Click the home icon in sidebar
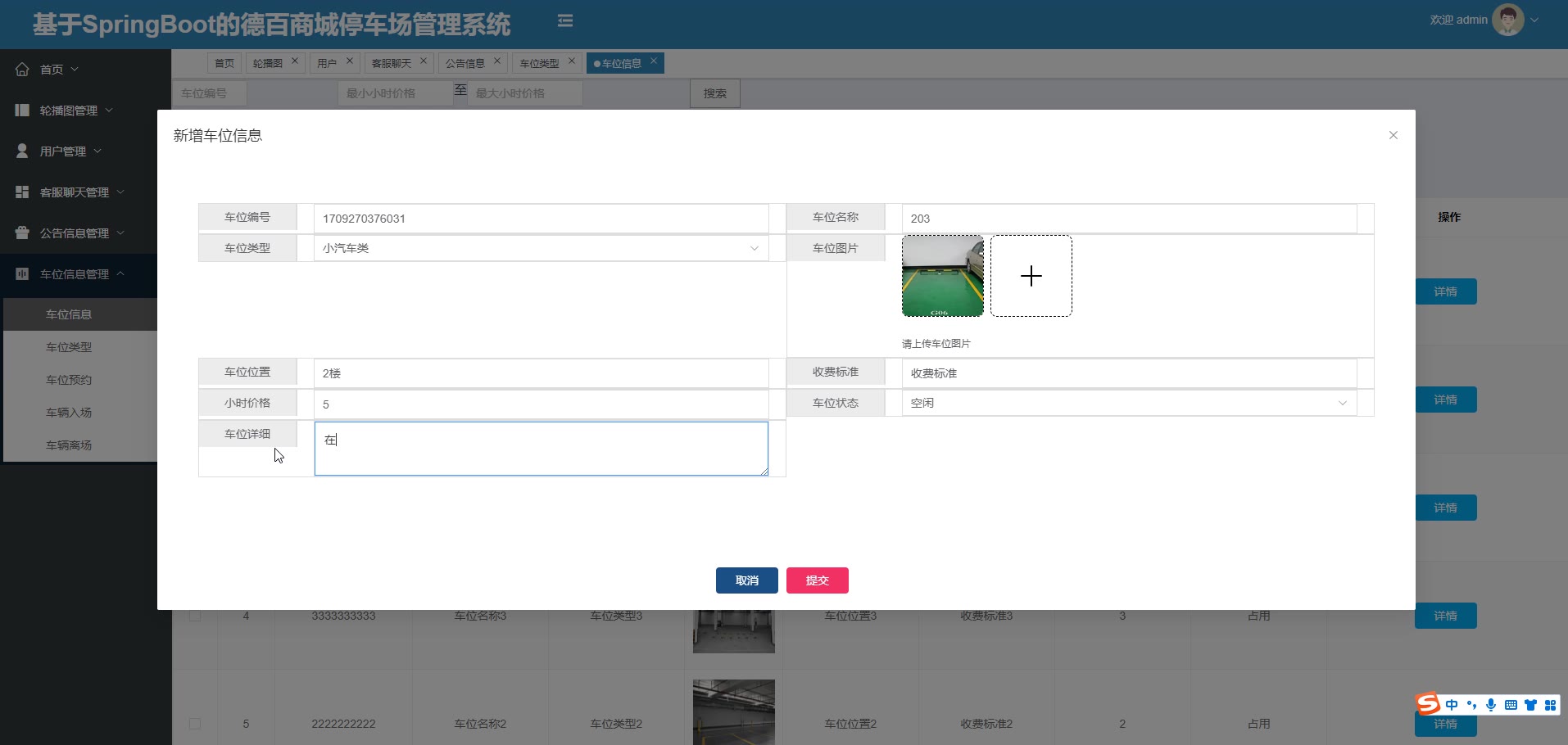This screenshot has width=1568, height=745. (22, 70)
